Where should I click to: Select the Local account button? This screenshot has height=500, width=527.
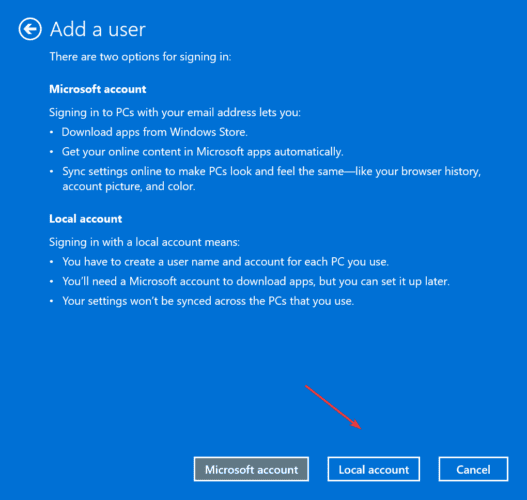tap(373, 469)
